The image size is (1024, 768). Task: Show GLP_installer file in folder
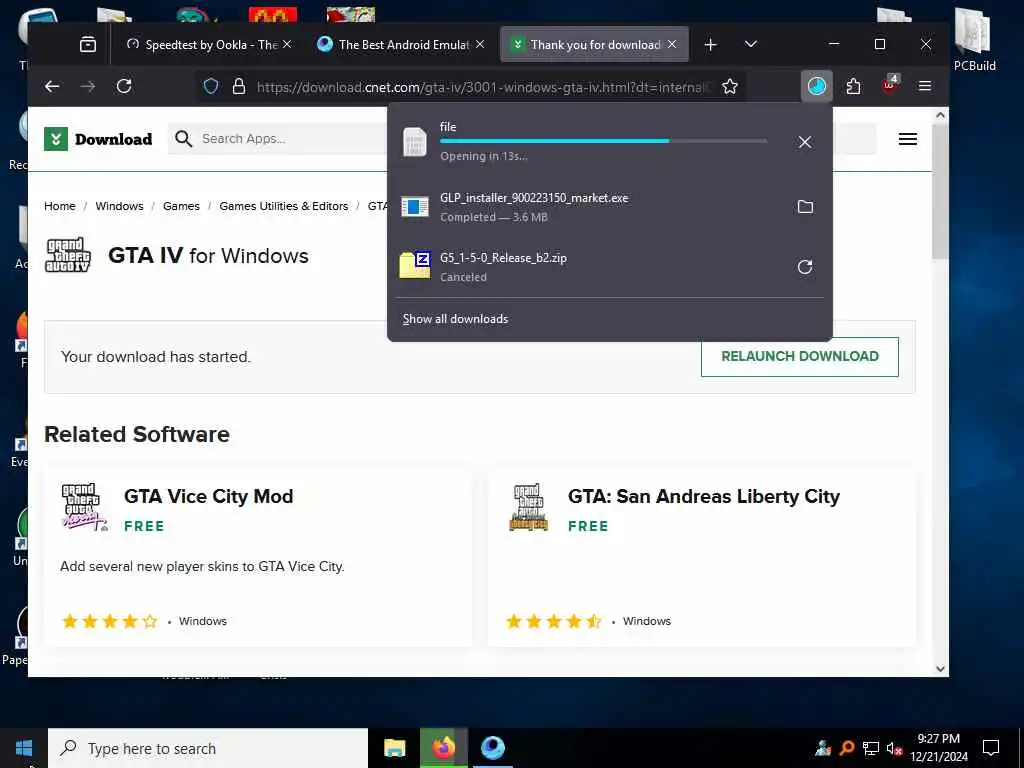click(805, 206)
